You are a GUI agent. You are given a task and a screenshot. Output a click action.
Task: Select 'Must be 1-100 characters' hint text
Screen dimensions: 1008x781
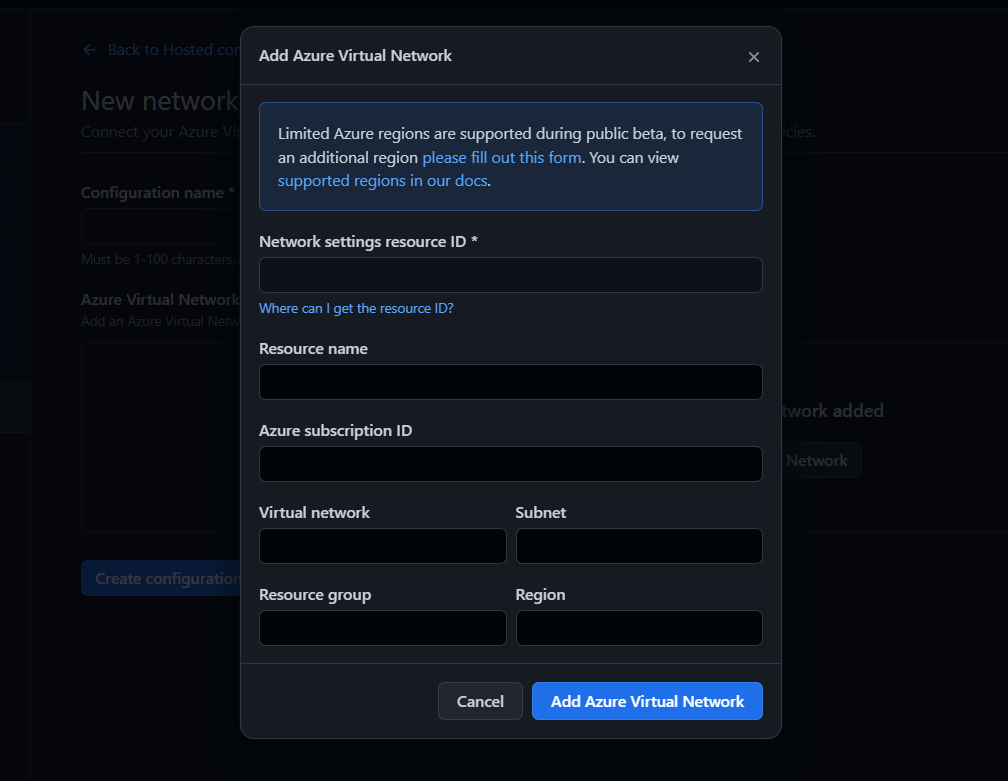point(159,260)
